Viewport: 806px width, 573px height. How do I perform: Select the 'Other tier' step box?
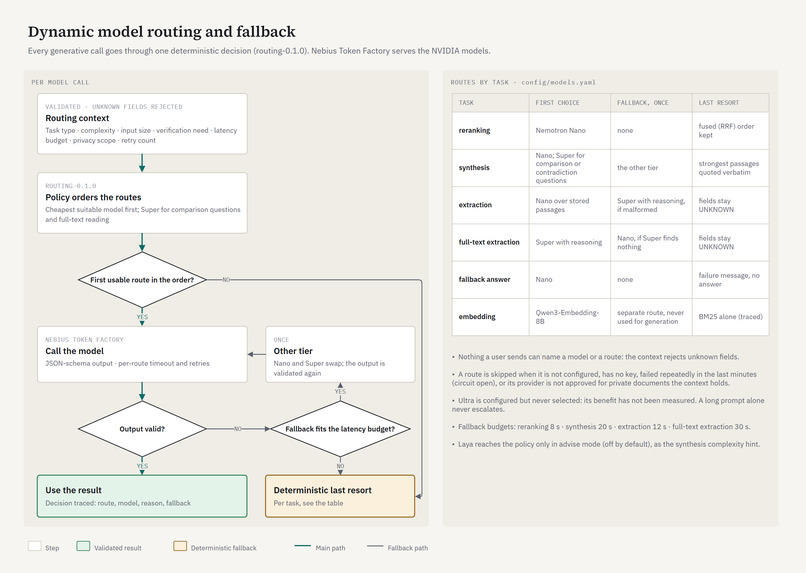pyautogui.click(x=340, y=354)
